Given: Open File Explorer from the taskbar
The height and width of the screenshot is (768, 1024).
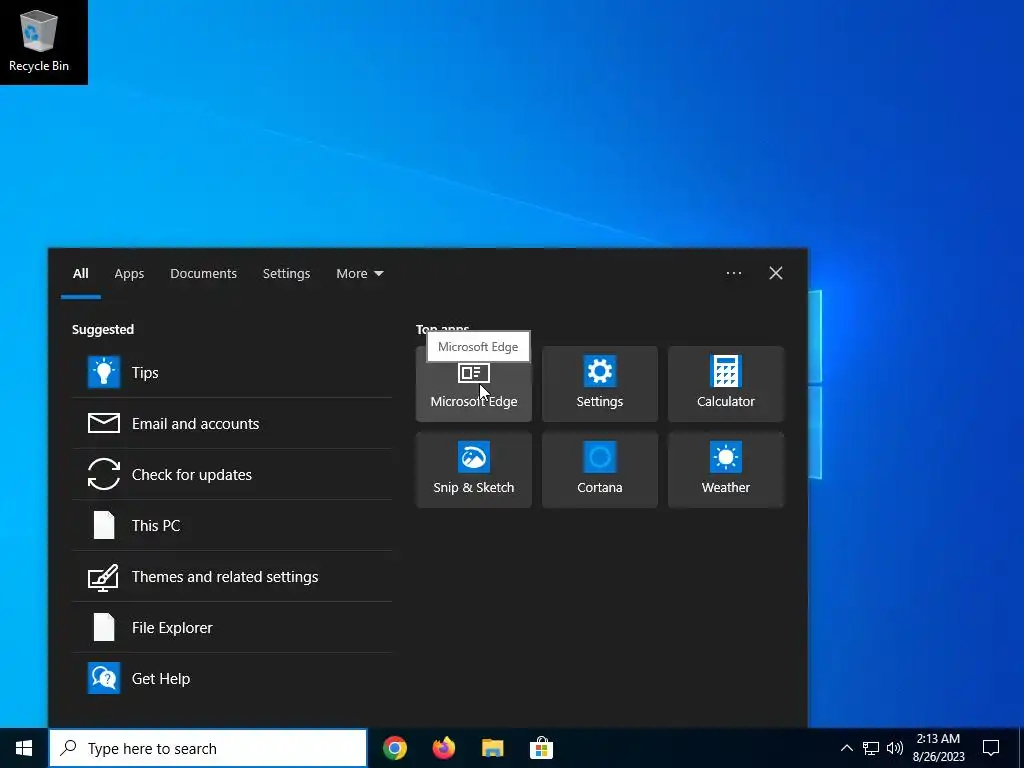Looking at the screenshot, I should 492,748.
